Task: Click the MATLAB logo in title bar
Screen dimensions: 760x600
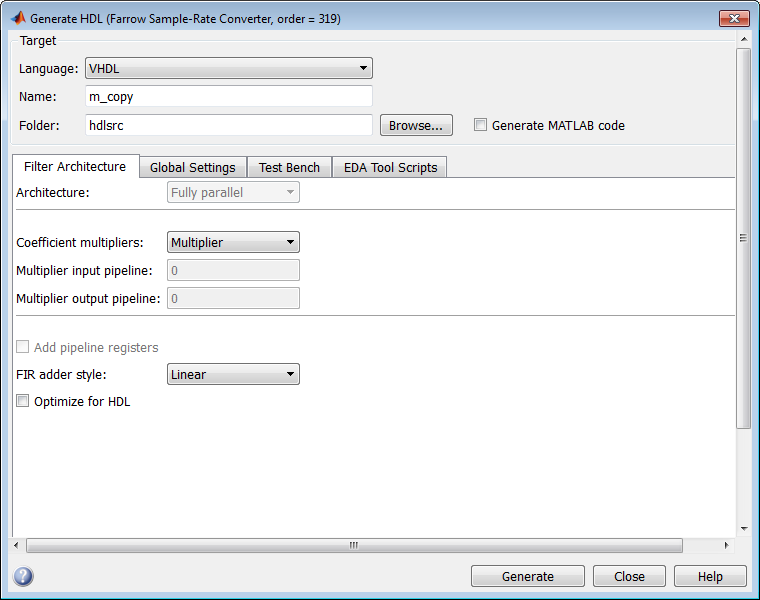Action: (18, 18)
